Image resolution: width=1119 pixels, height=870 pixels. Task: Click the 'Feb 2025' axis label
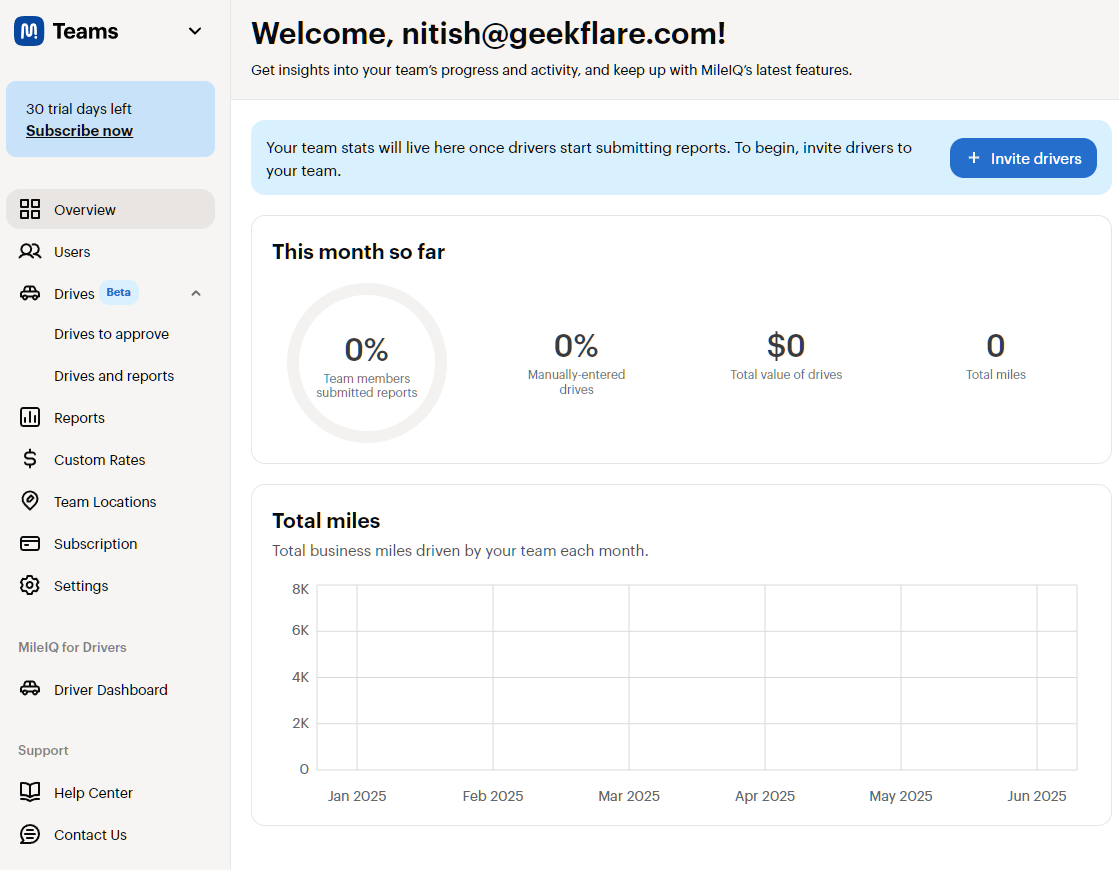click(493, 796)
